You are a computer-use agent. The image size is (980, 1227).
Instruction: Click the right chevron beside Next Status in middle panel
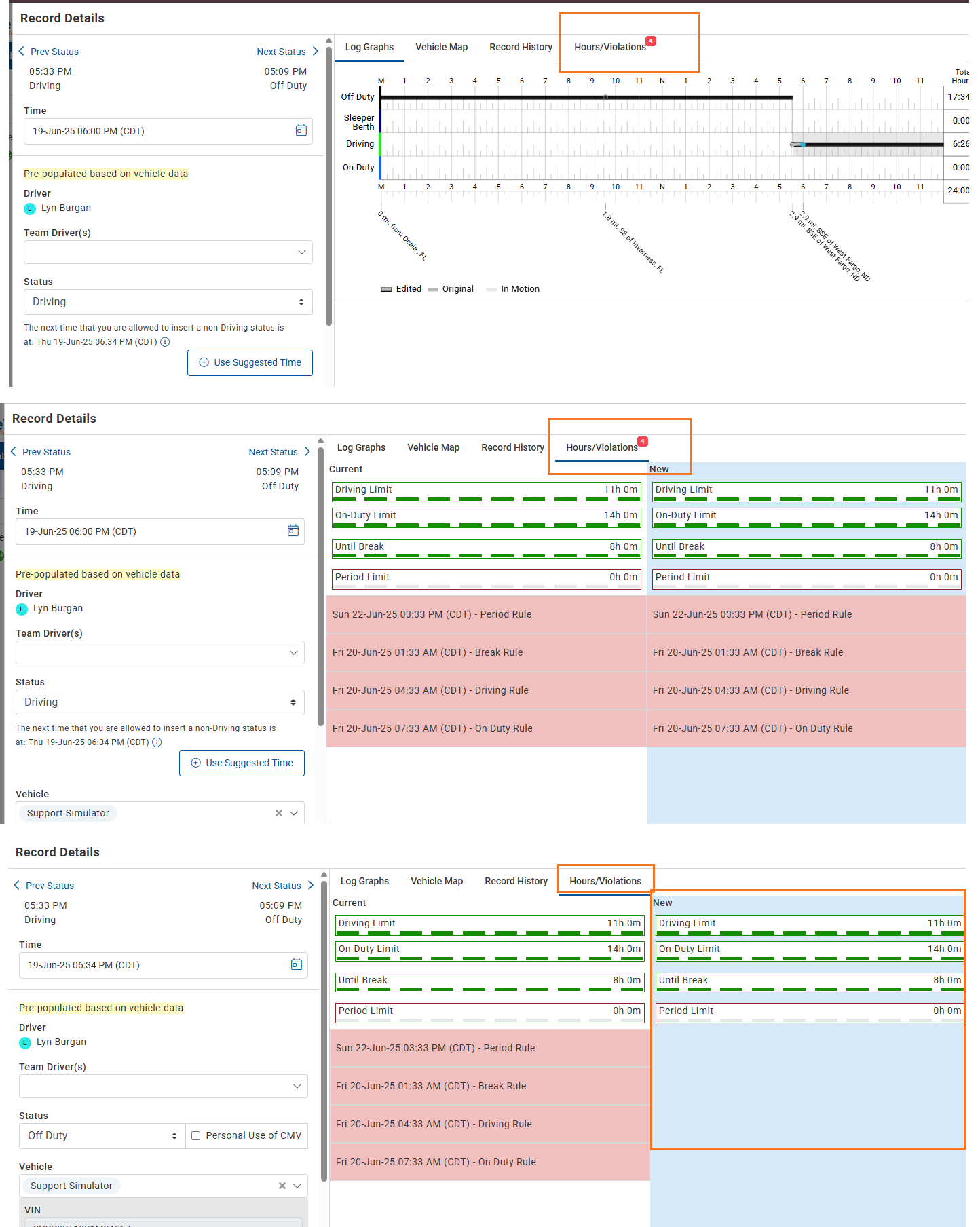tap(307, 452)
